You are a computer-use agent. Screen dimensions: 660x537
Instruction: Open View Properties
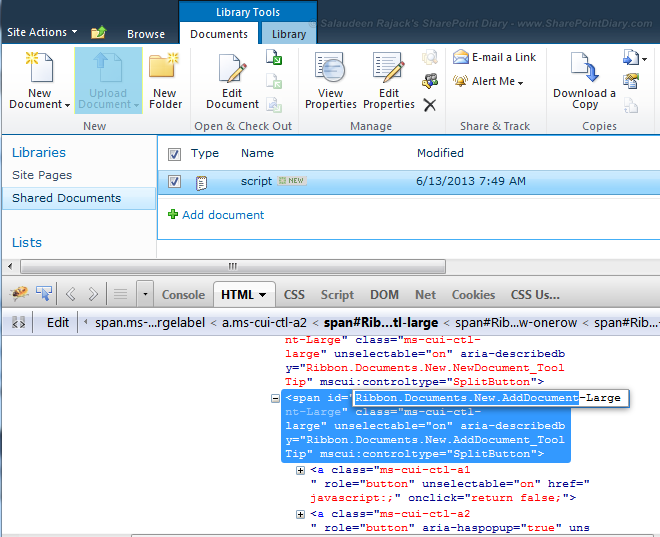point(330,81)
